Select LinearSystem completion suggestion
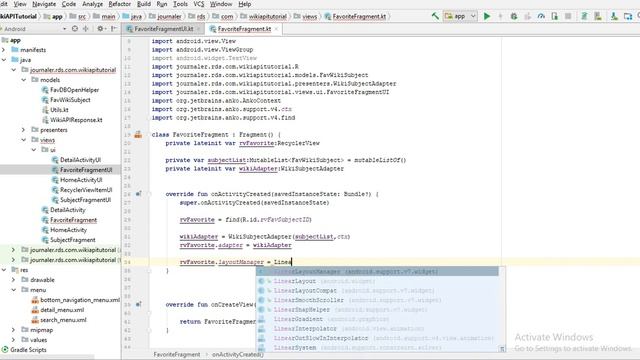The height and width of the screenshot is (360, 640). 377,348
